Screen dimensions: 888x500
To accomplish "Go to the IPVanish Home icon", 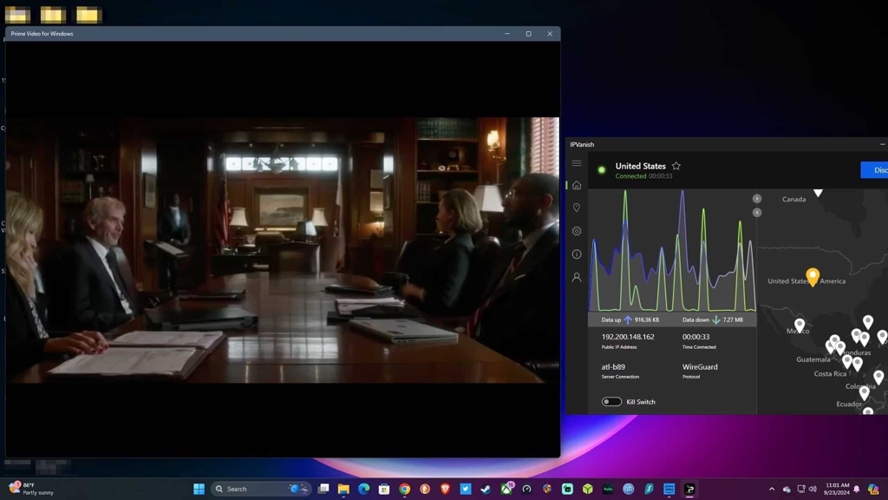I will pos(577,185).
